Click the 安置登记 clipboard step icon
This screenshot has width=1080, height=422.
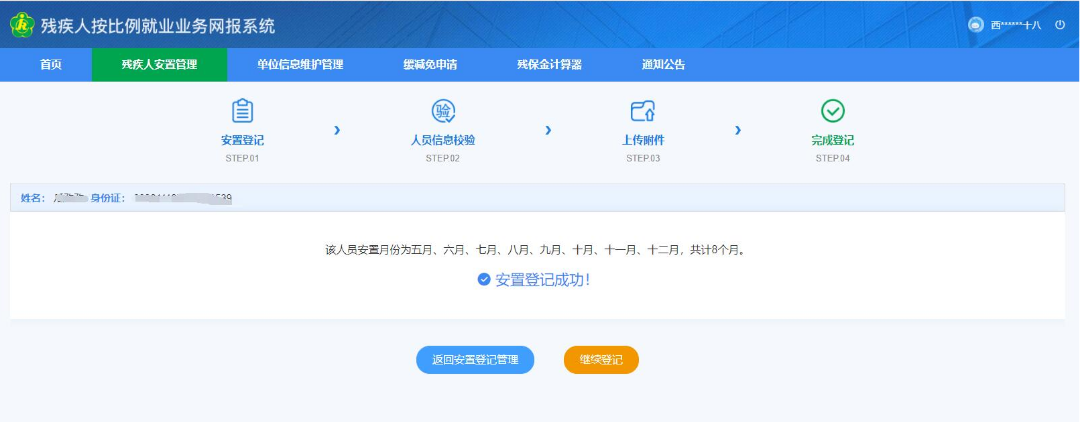pos(242,111)
